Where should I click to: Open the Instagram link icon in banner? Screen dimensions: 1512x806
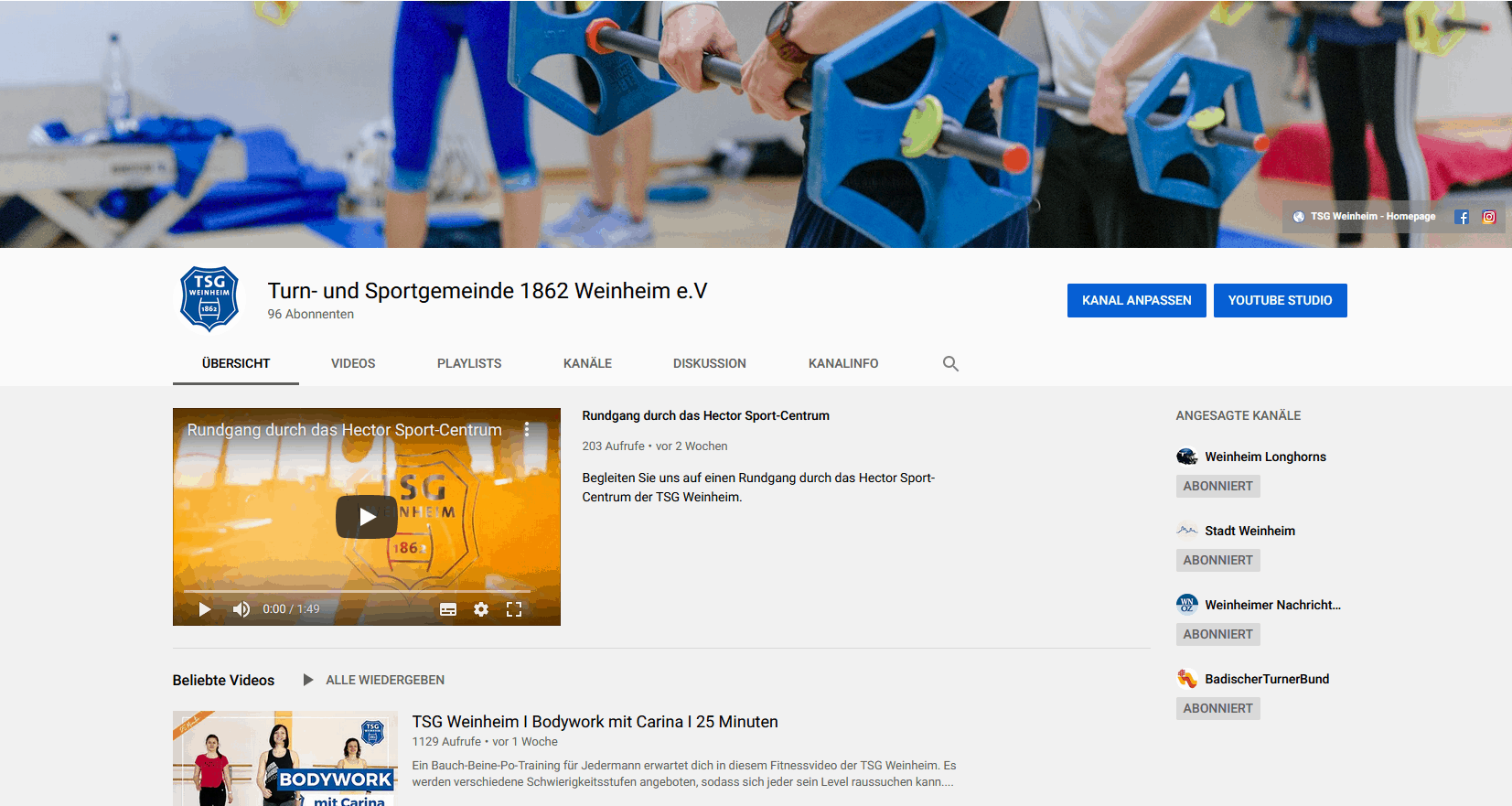click(x=1489, y=217)
